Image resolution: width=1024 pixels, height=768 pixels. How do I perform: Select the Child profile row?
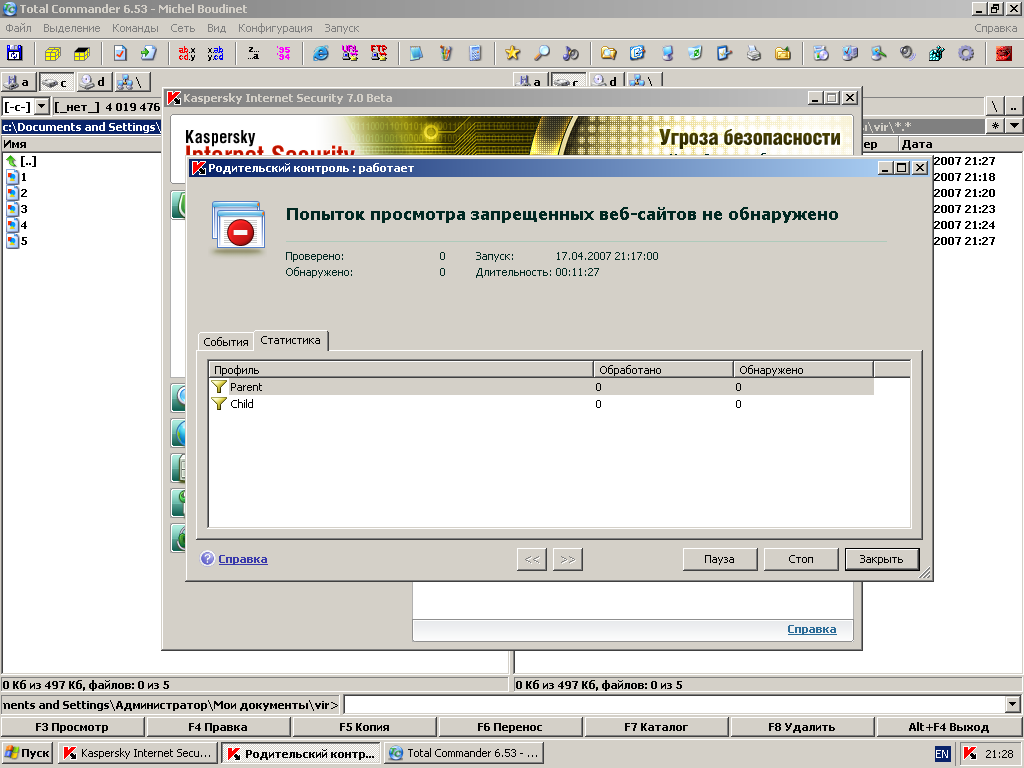click(541, 404)
